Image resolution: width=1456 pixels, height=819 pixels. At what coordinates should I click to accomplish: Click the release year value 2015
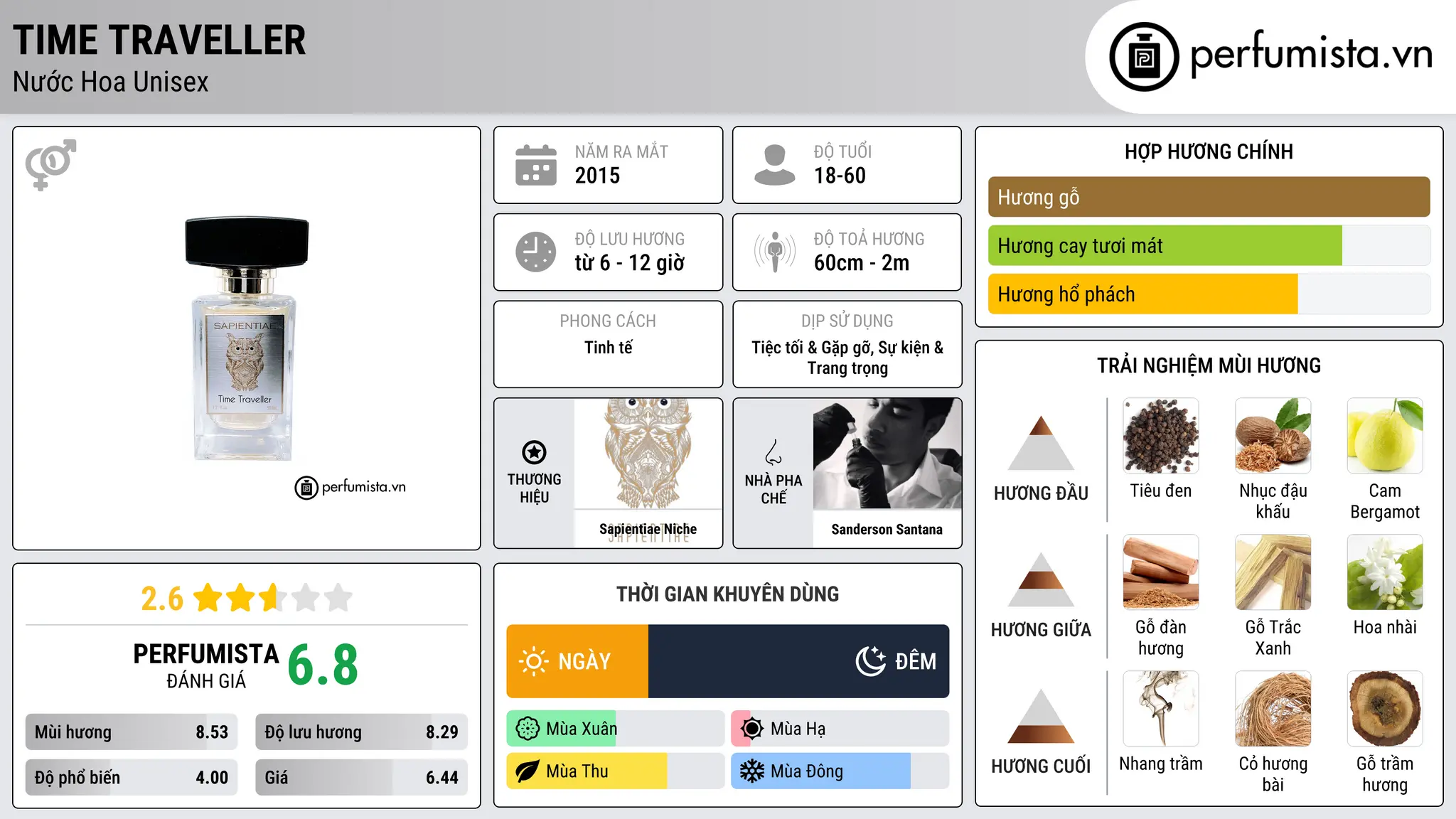click(x=598, y=176)
